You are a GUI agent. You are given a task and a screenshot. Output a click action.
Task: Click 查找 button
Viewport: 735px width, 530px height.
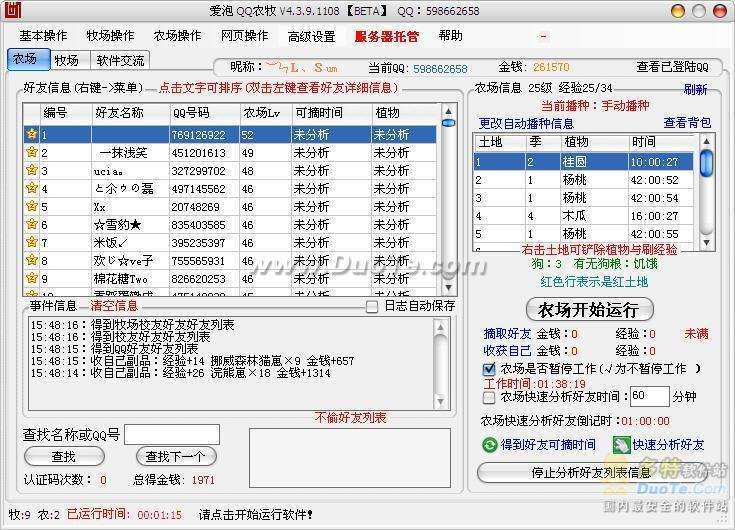64,456
